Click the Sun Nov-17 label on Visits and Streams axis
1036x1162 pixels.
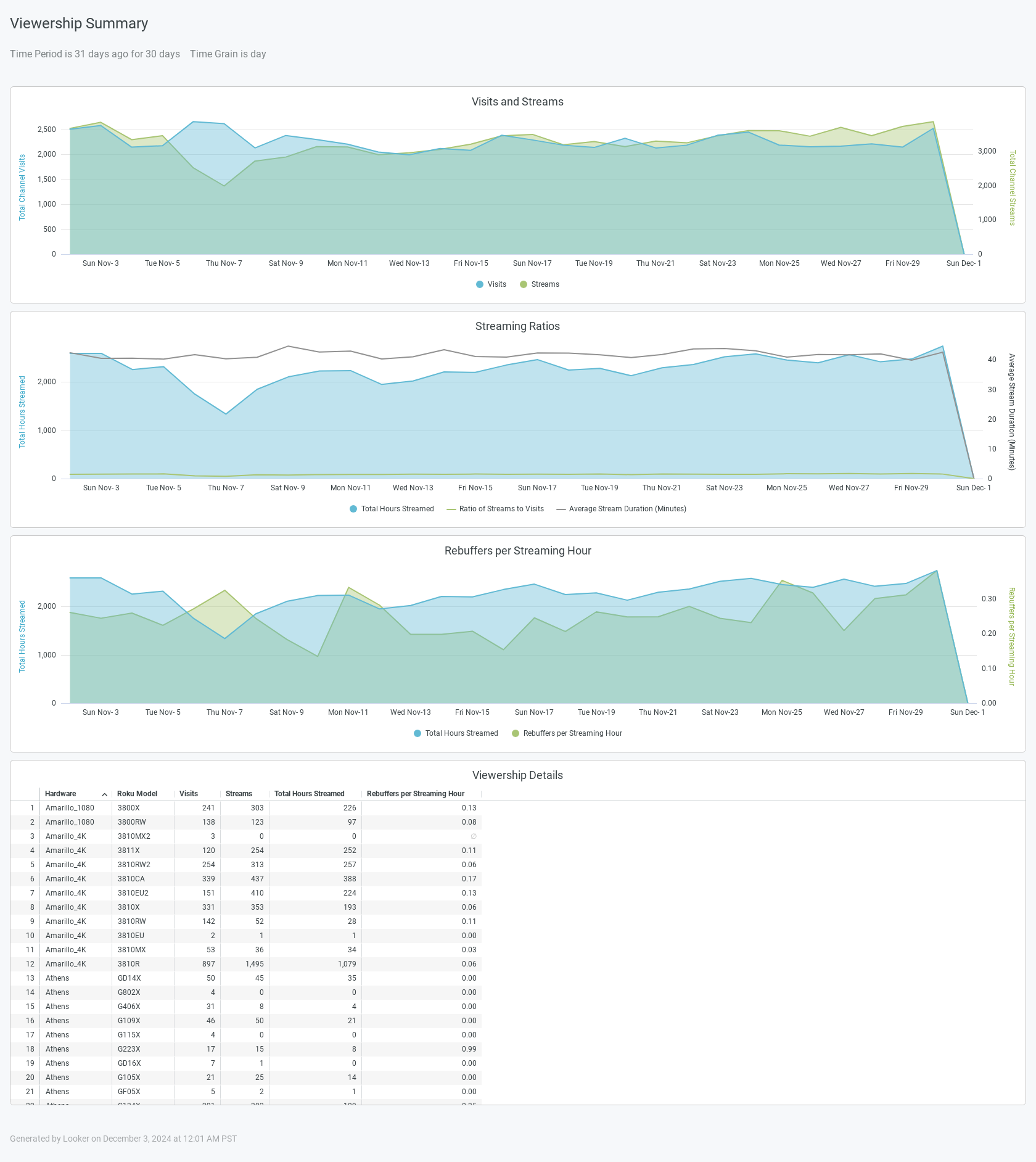click(x=532, y=263)
